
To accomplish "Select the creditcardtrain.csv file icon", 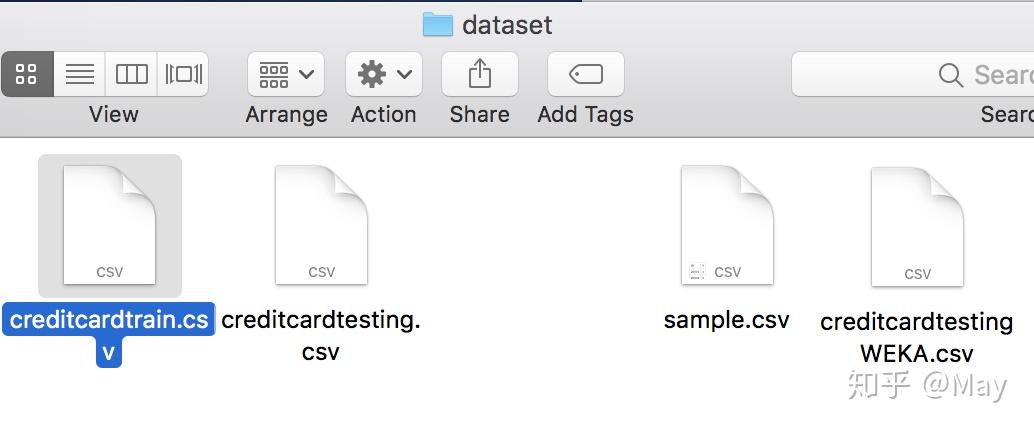I will (109, 226).
